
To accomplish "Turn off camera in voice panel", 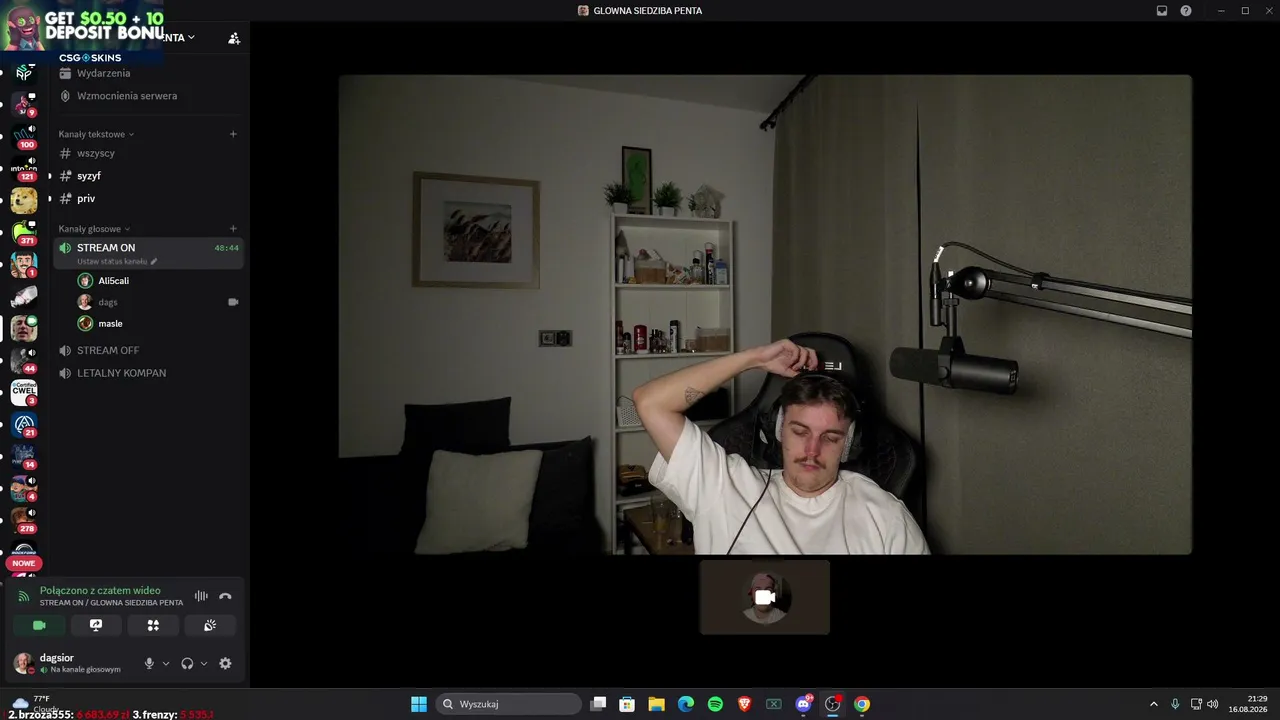I will click(39, 625).
